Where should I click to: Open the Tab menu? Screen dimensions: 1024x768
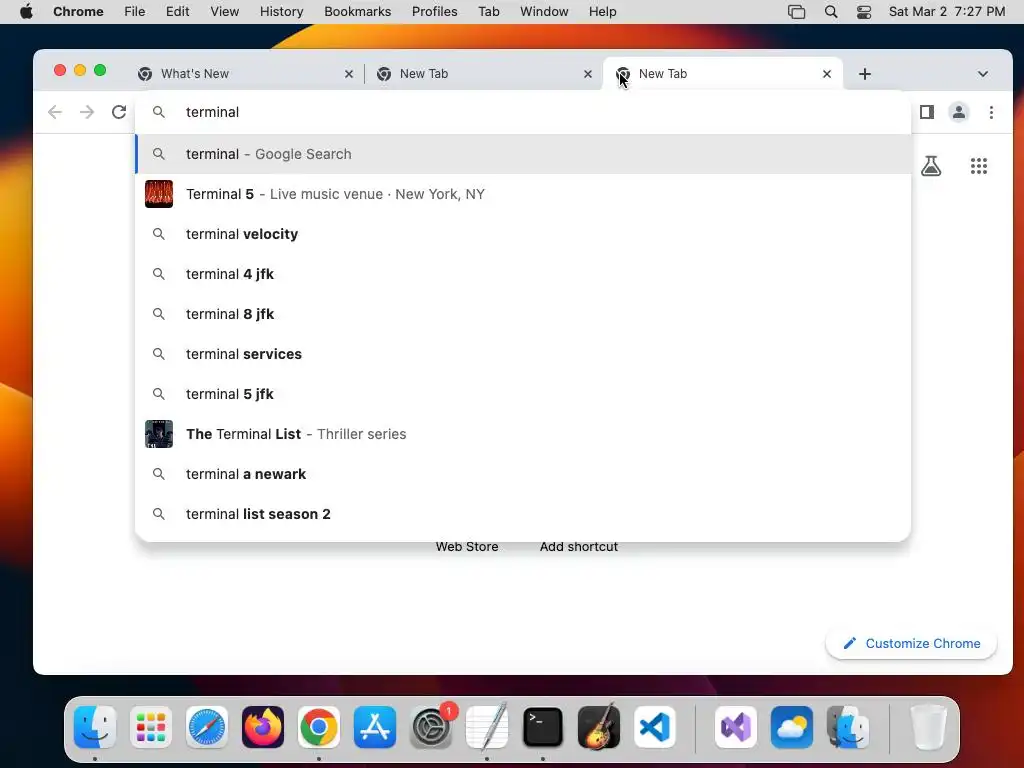(488, 12)
